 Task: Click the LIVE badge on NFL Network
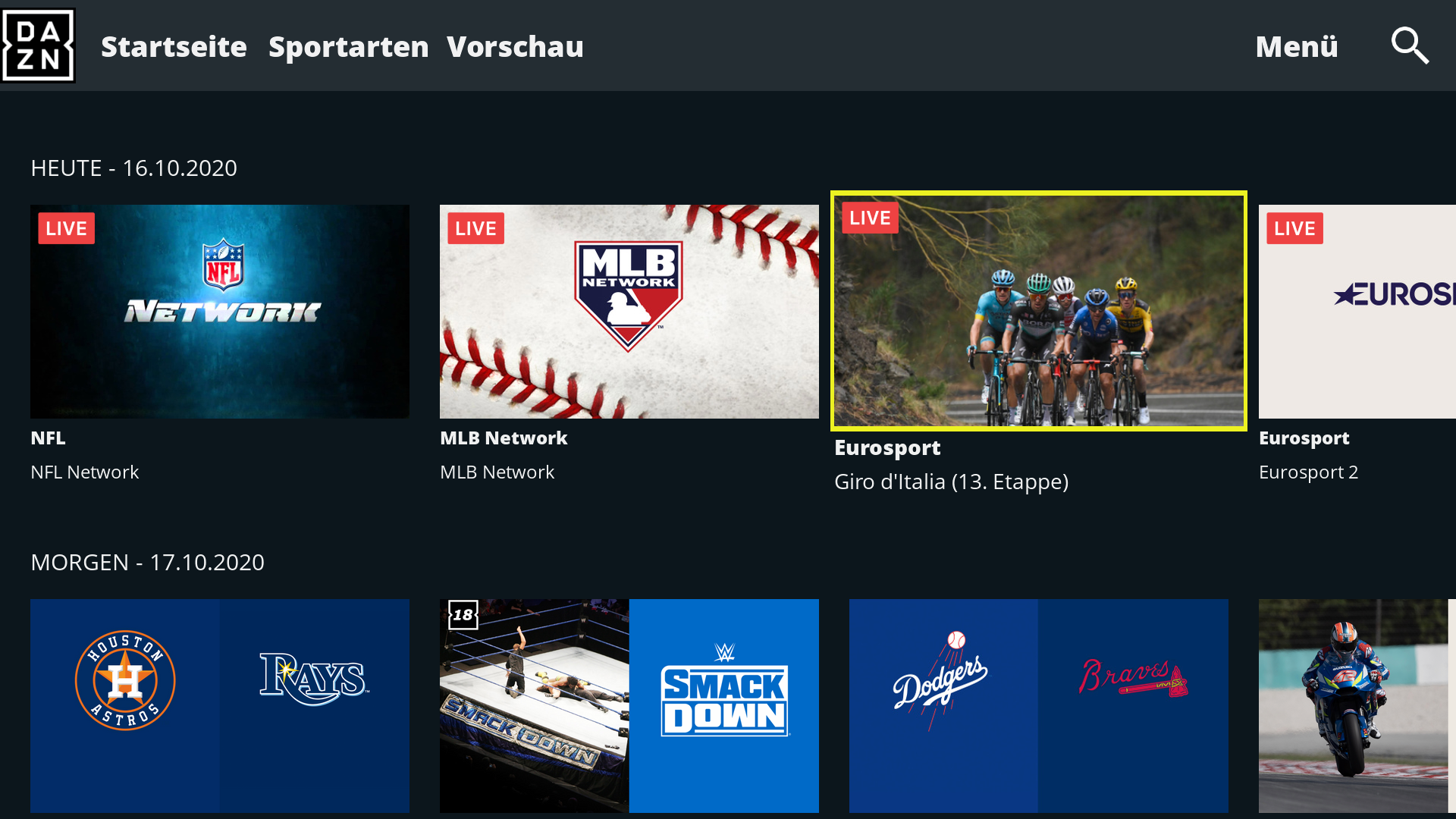67,228
